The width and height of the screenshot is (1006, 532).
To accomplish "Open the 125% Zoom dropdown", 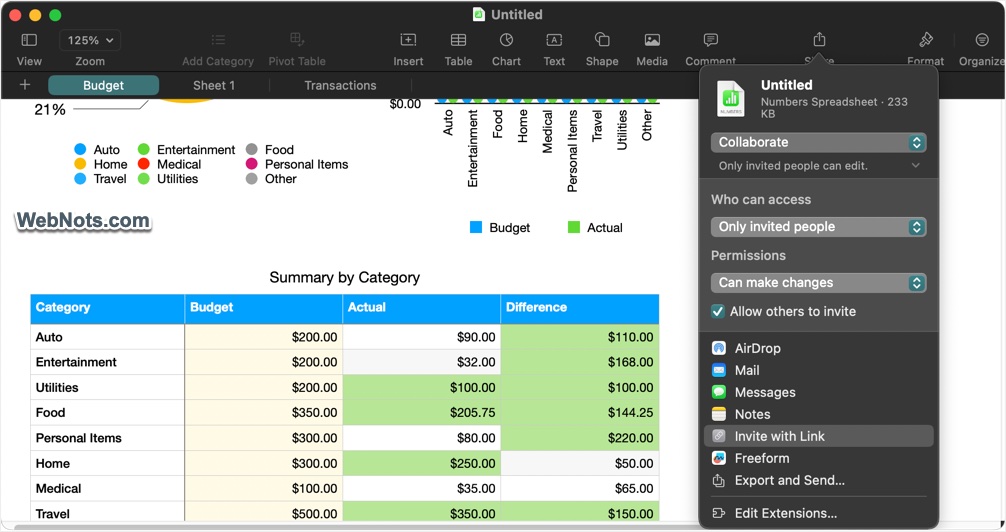I will click(90, 40).
